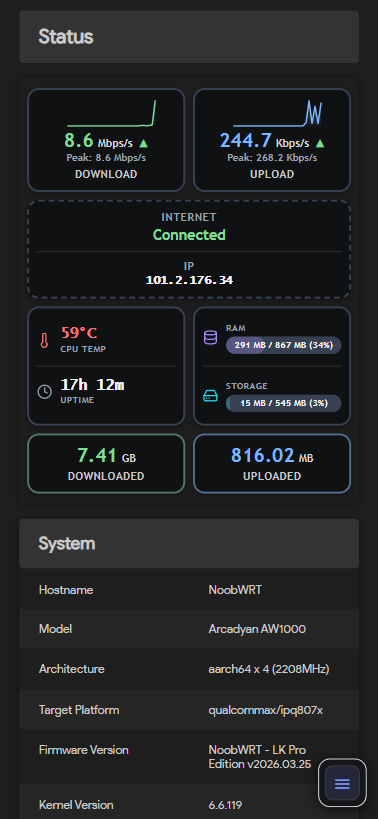Image resolution: width=378 pixels, height=819 pixels.
Task: Click the Kernel Version row label
Action: [76, 805]
